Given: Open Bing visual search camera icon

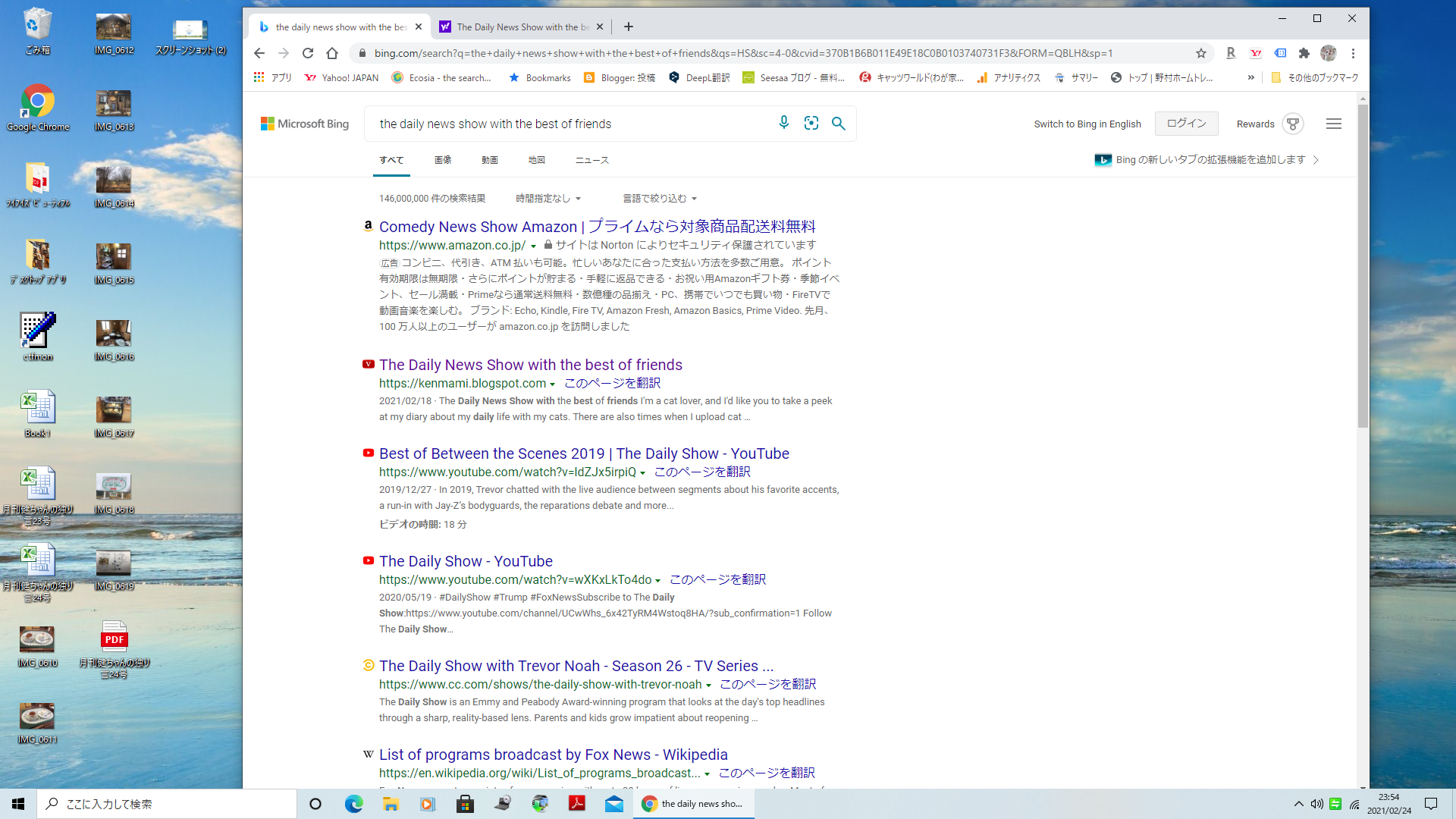Looking at the screenshot, I should tap(811, 123).
